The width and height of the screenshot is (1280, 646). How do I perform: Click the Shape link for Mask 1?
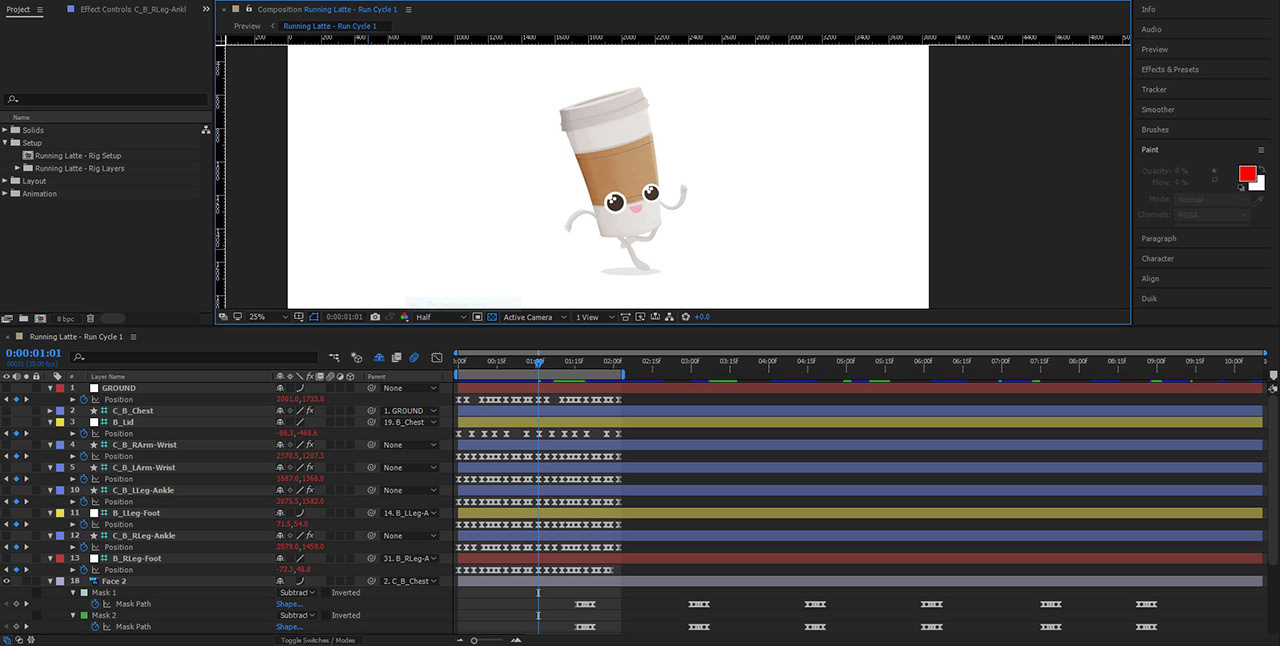[289, 604]
